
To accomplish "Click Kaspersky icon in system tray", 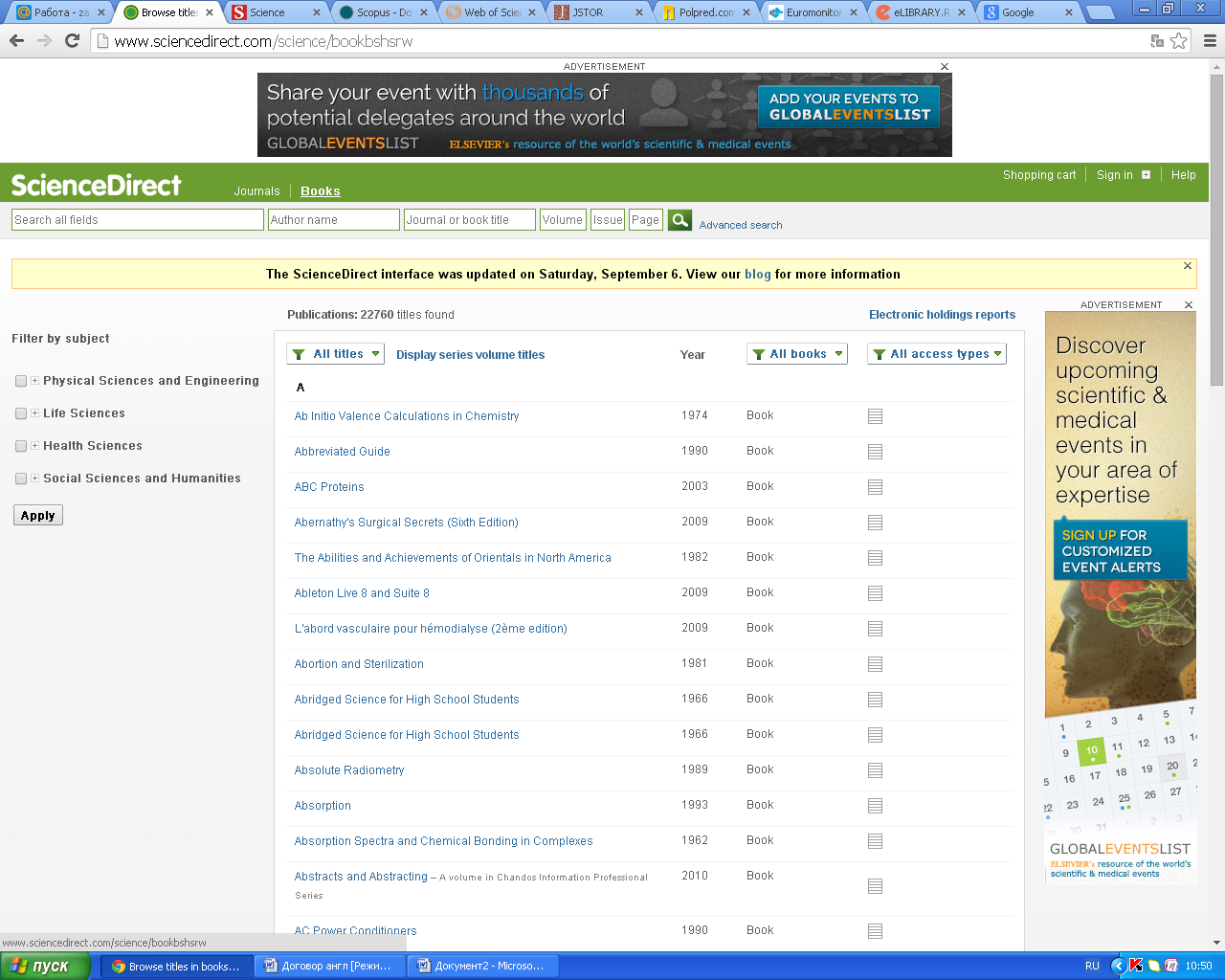I will pyautogui.click(x=1135, y=966).
